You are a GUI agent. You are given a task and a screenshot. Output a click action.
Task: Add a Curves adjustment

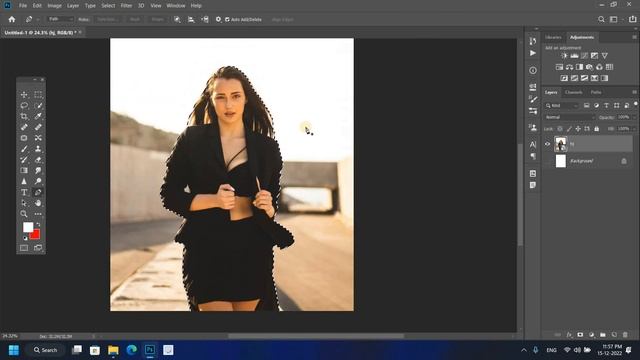tap(584, 56)
